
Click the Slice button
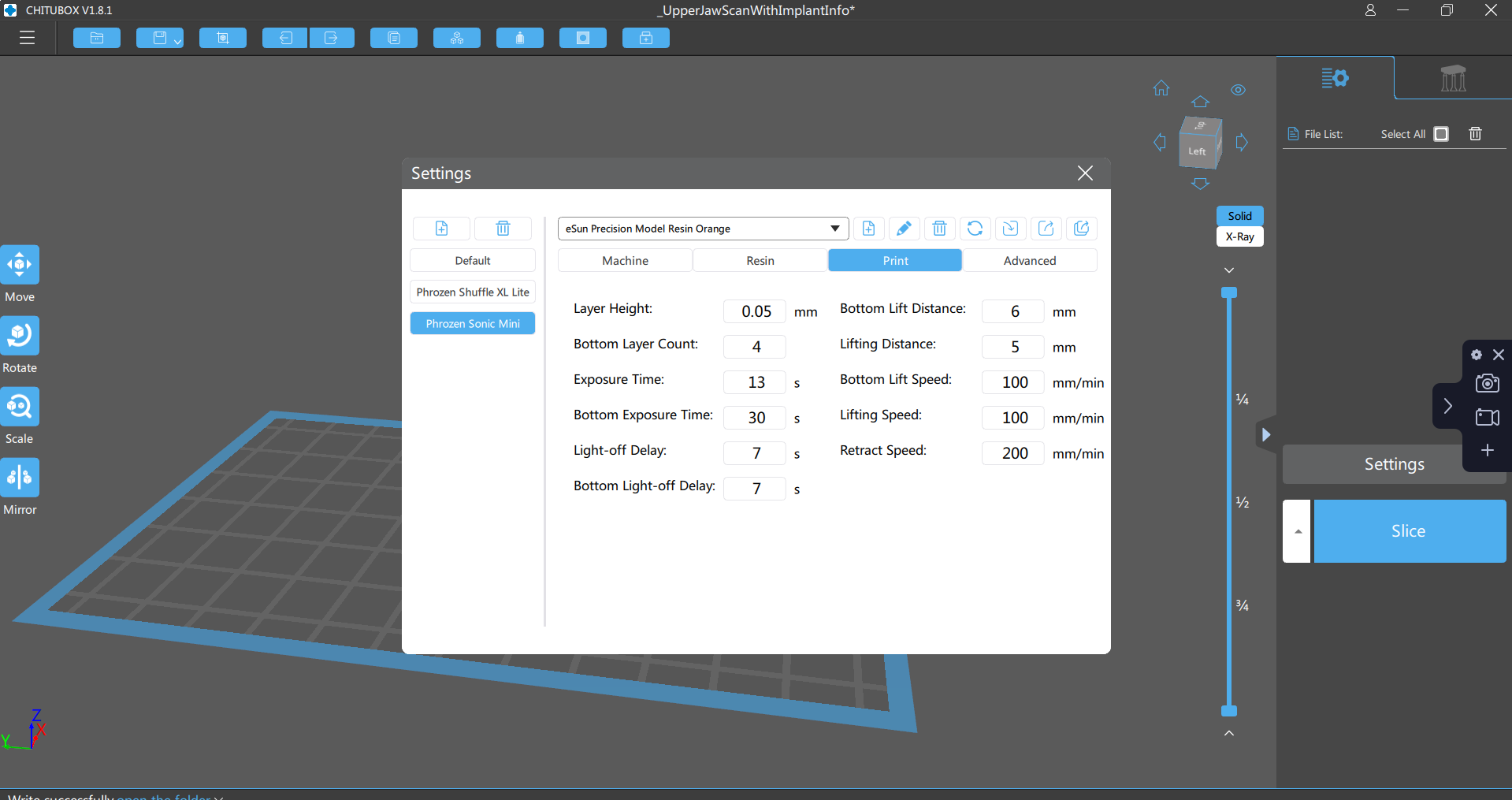pos(1410,531)
